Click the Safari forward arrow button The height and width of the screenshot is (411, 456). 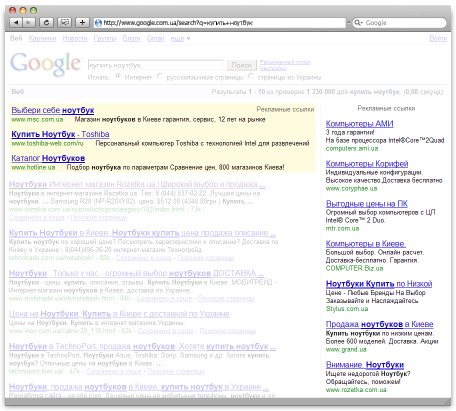tap(29, 23)
